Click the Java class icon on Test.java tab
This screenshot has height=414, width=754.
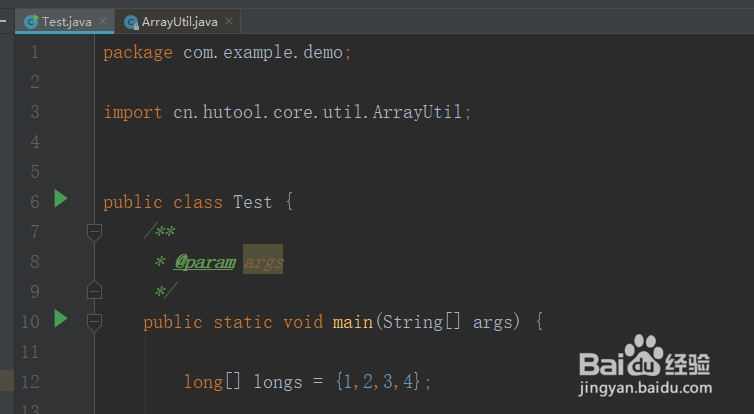point(31,21)
